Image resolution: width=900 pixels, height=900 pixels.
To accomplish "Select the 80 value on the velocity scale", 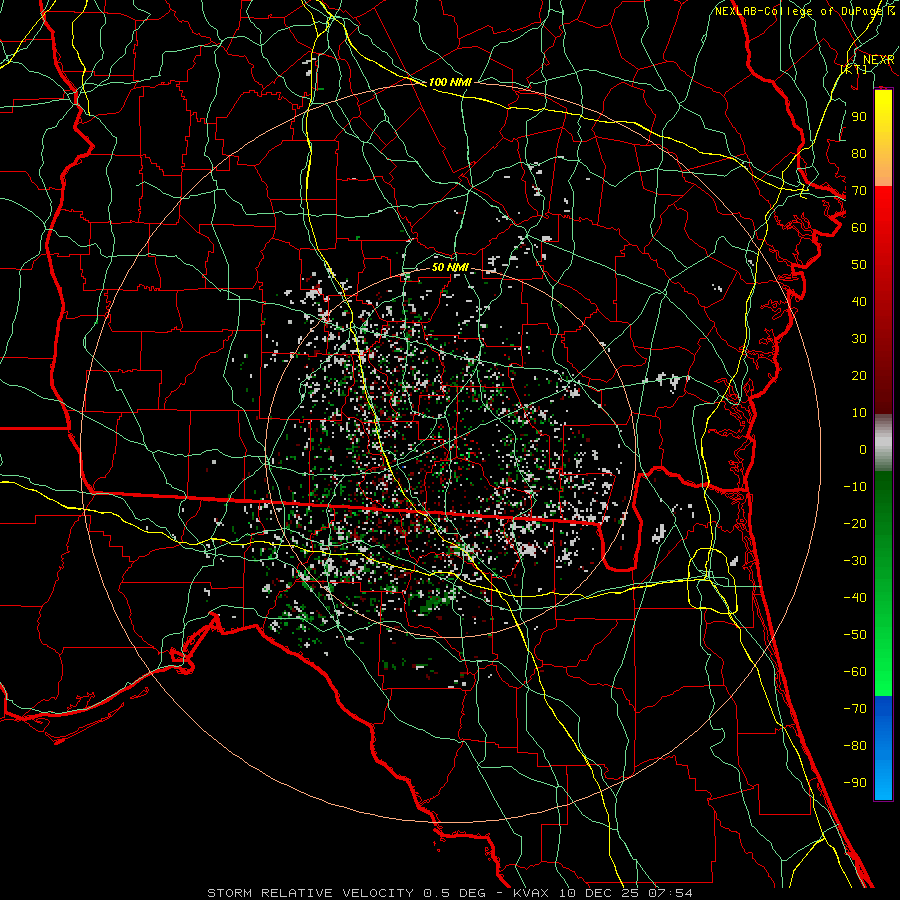I will pyautogui.click(x=859, y=153).
